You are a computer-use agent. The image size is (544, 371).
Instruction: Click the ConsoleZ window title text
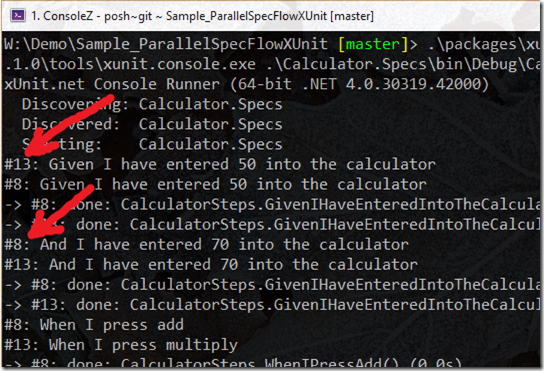coord(202,16)
